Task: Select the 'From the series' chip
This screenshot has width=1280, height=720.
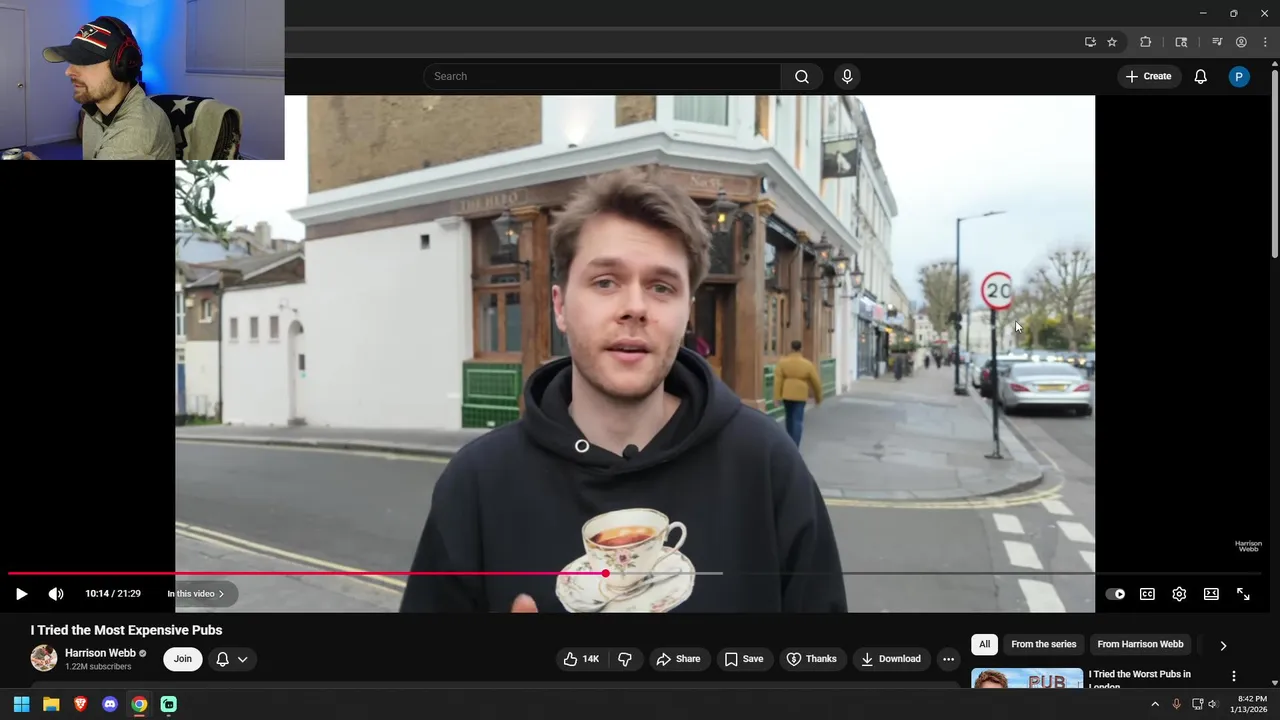Action: [1043, 645]
